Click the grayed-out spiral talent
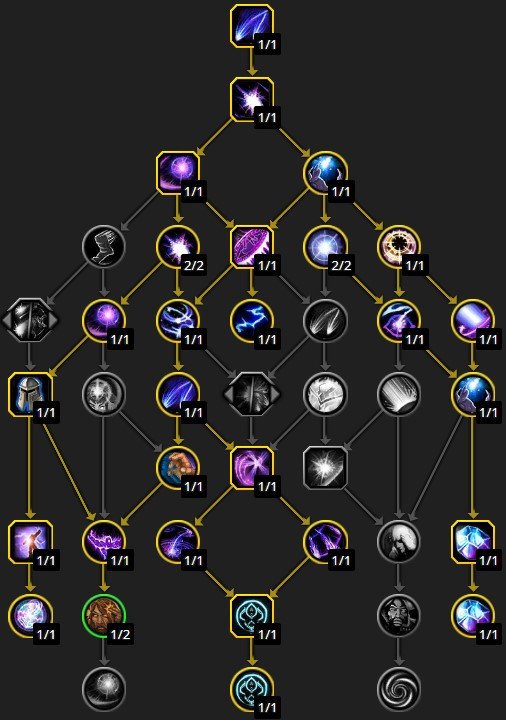This screenshot has height=720, width=506. pos(399,689)
